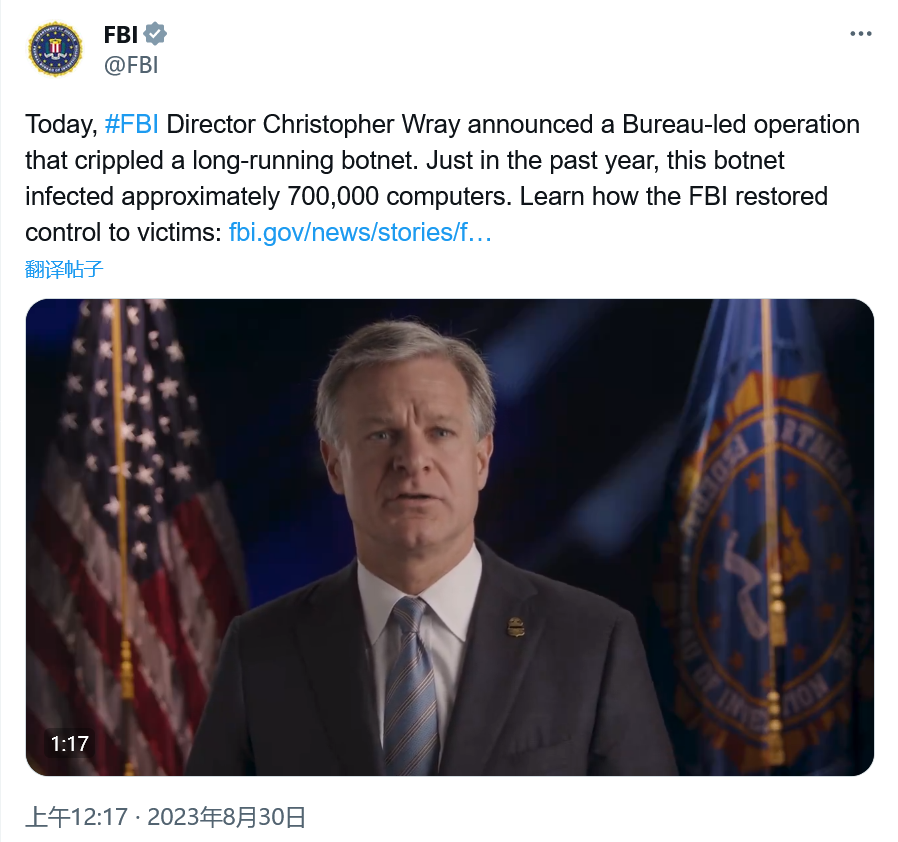The width and height of the screenshot is (898, 842).
Task: Click the gray verified badge next to FBI
Action: (155, 34)
